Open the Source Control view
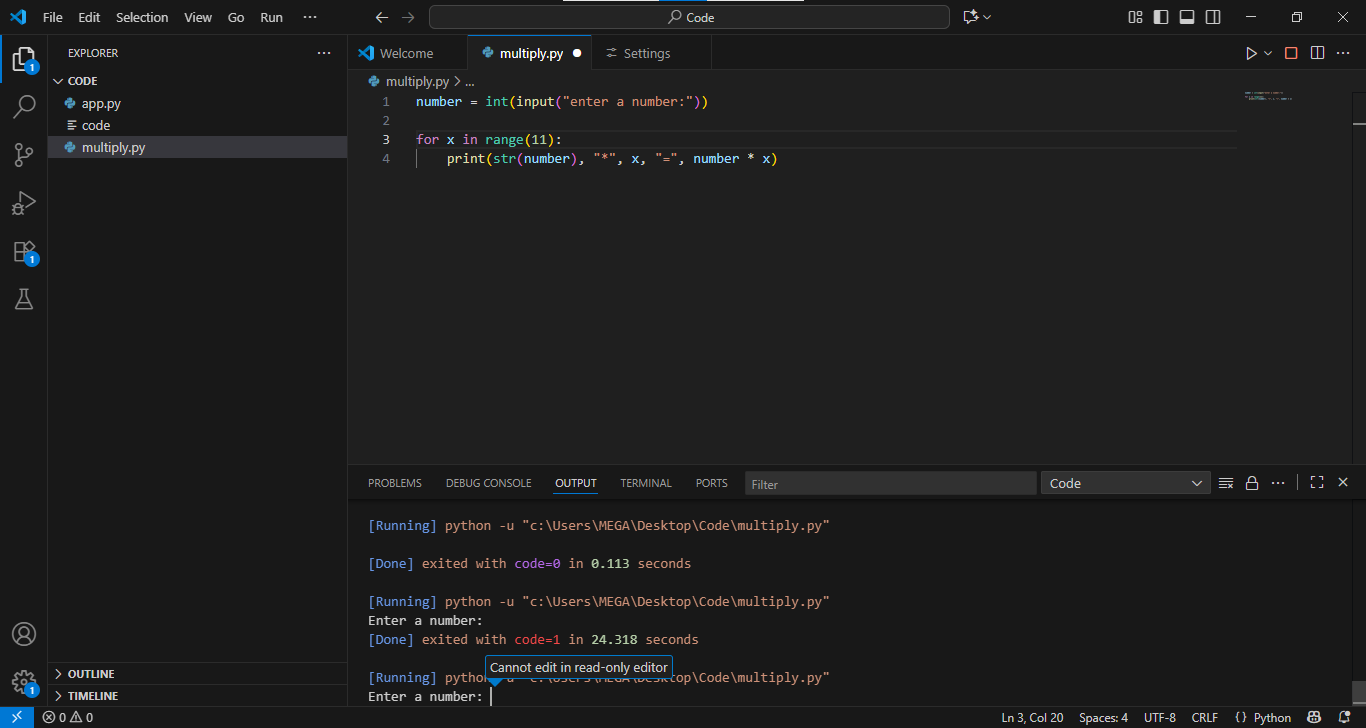 coord(24,154)
